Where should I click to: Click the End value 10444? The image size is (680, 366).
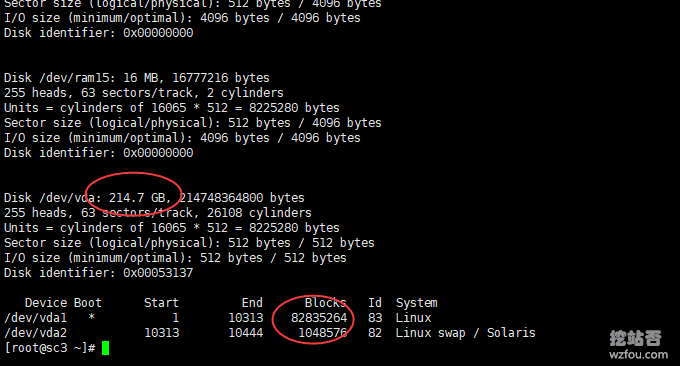(x=245, y=333)
